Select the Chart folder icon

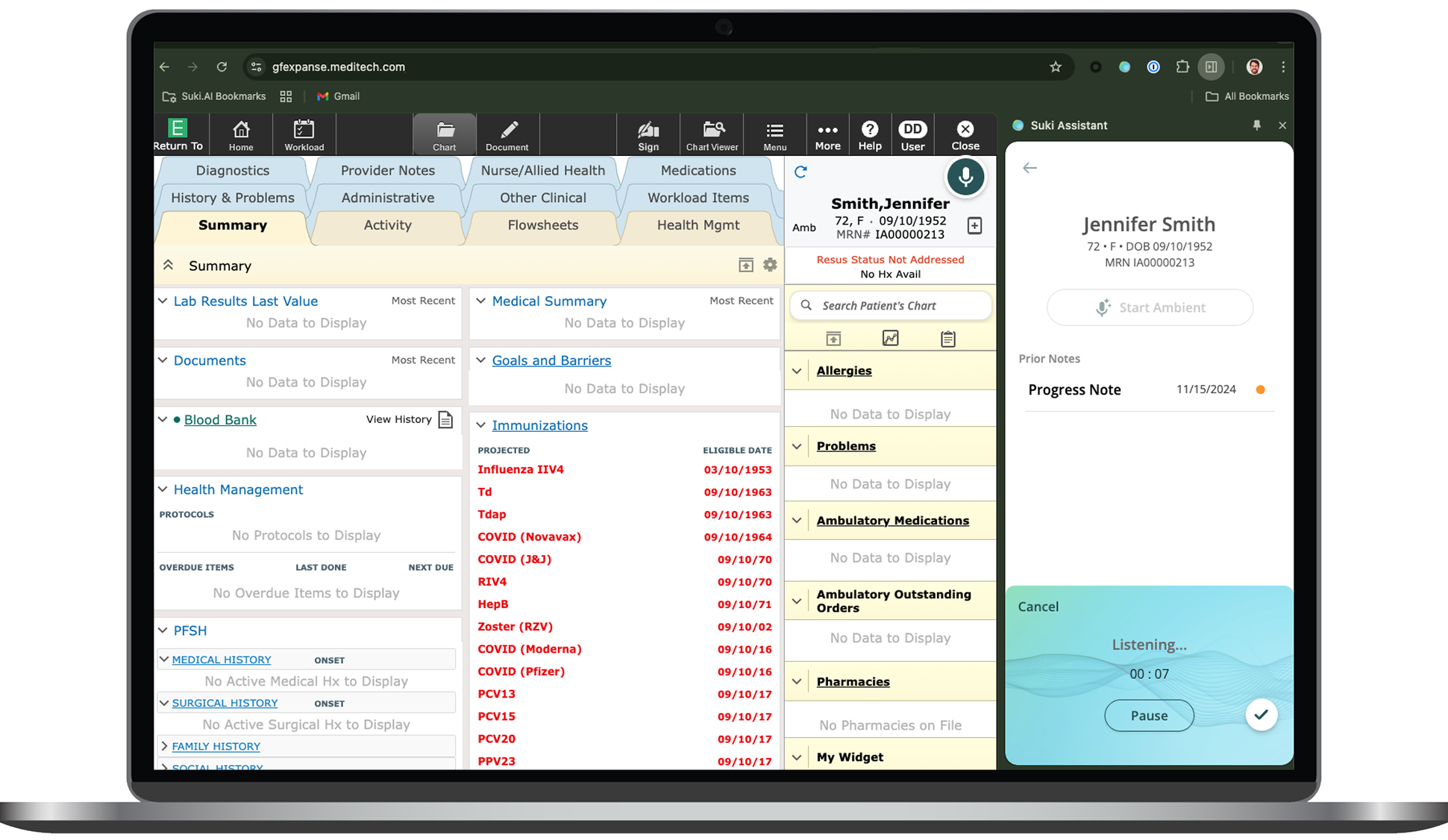445,135
